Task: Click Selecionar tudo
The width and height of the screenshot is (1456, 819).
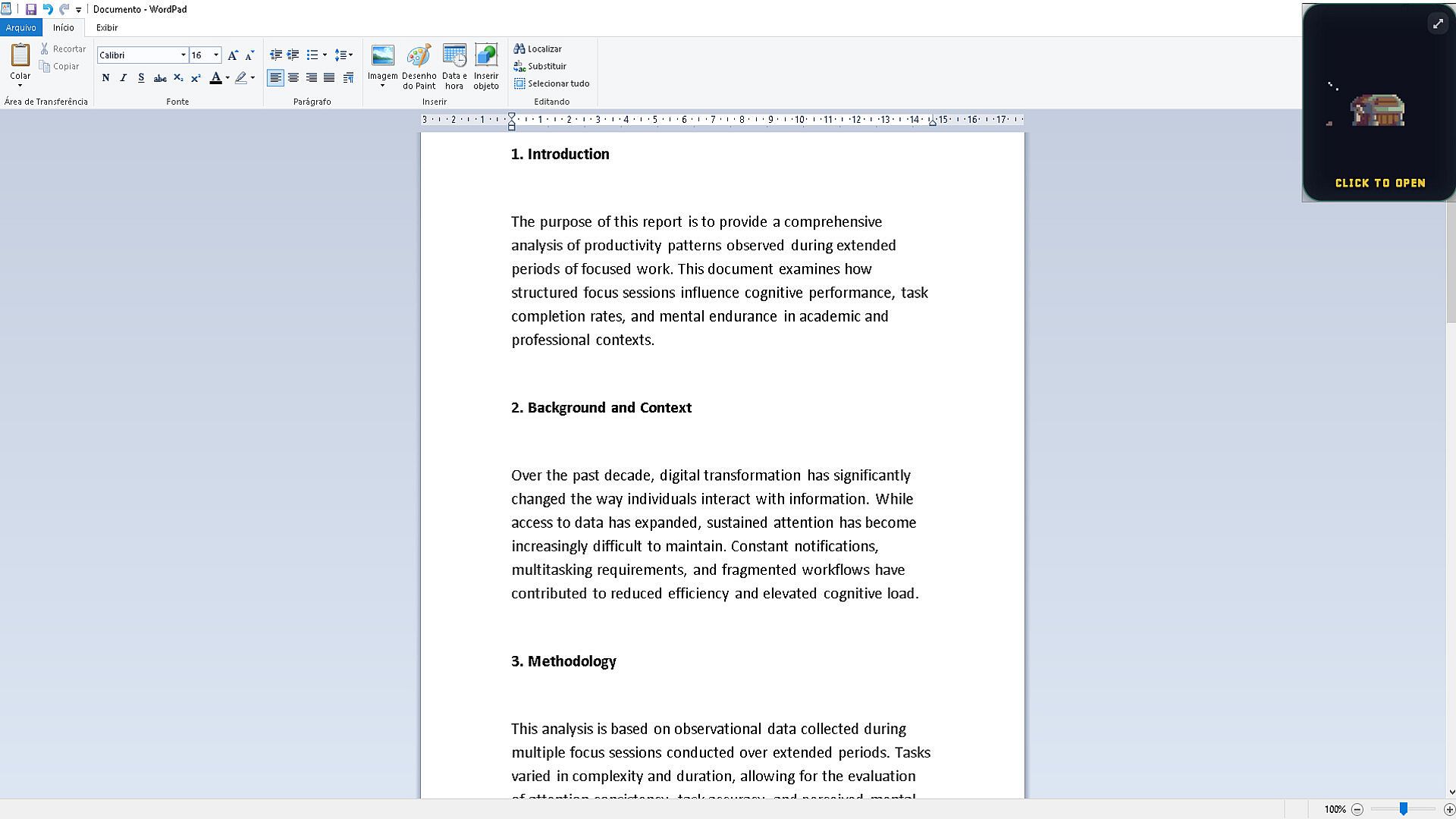Action: 551,83
